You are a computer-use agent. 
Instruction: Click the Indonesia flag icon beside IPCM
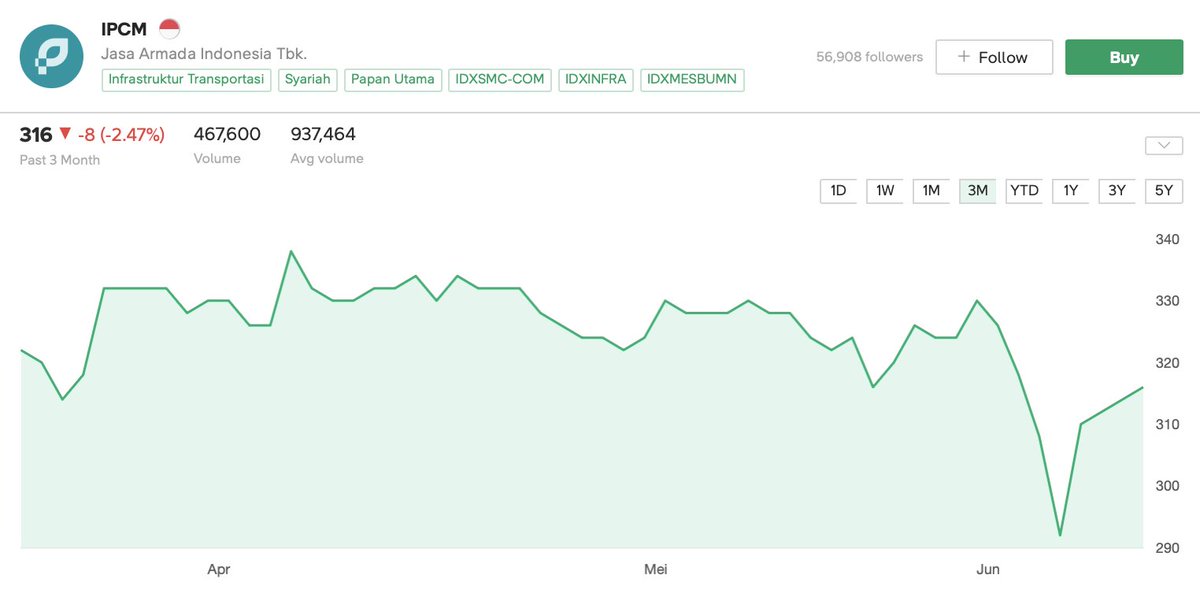point(170,29)
